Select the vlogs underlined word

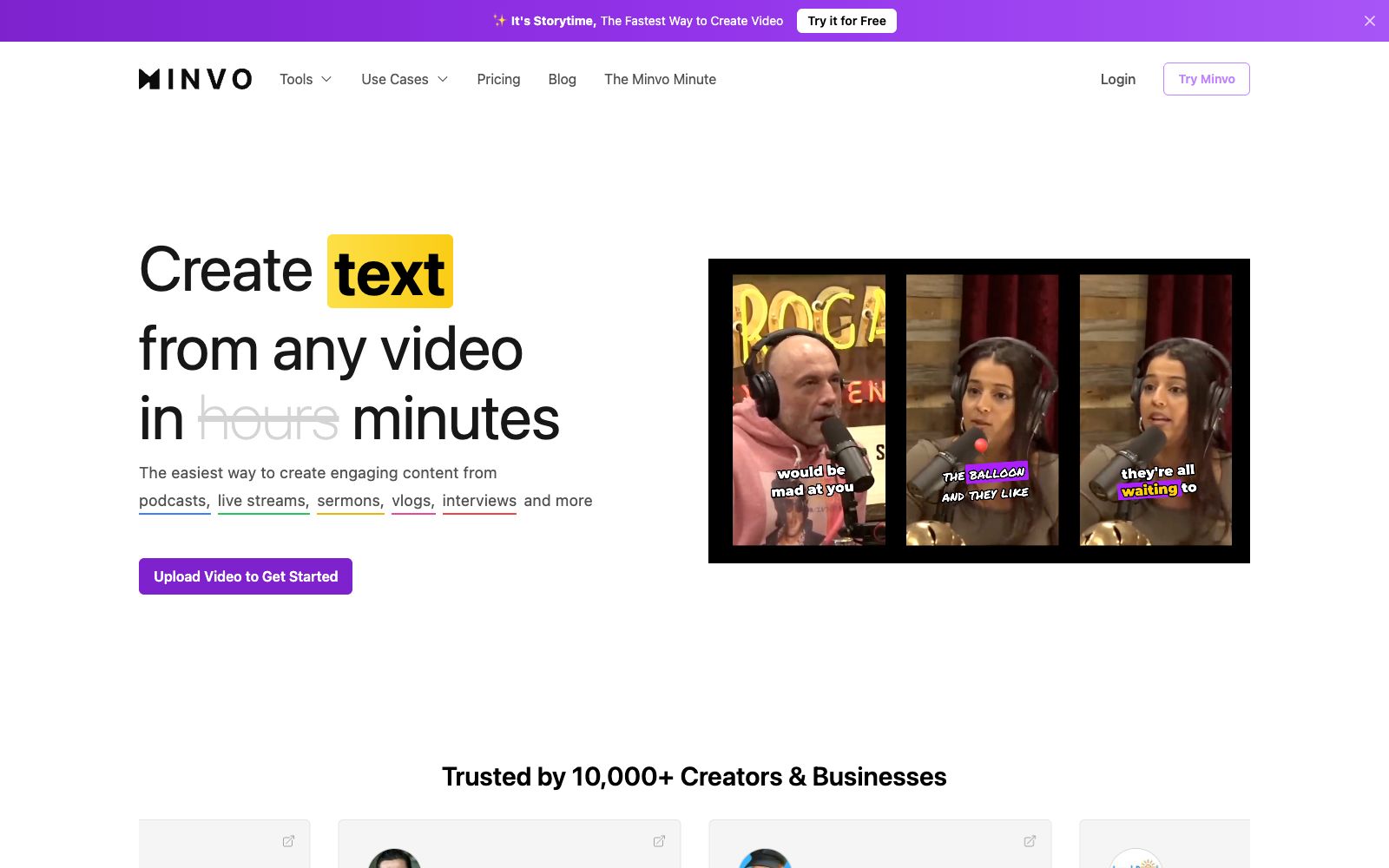[413, 502]
